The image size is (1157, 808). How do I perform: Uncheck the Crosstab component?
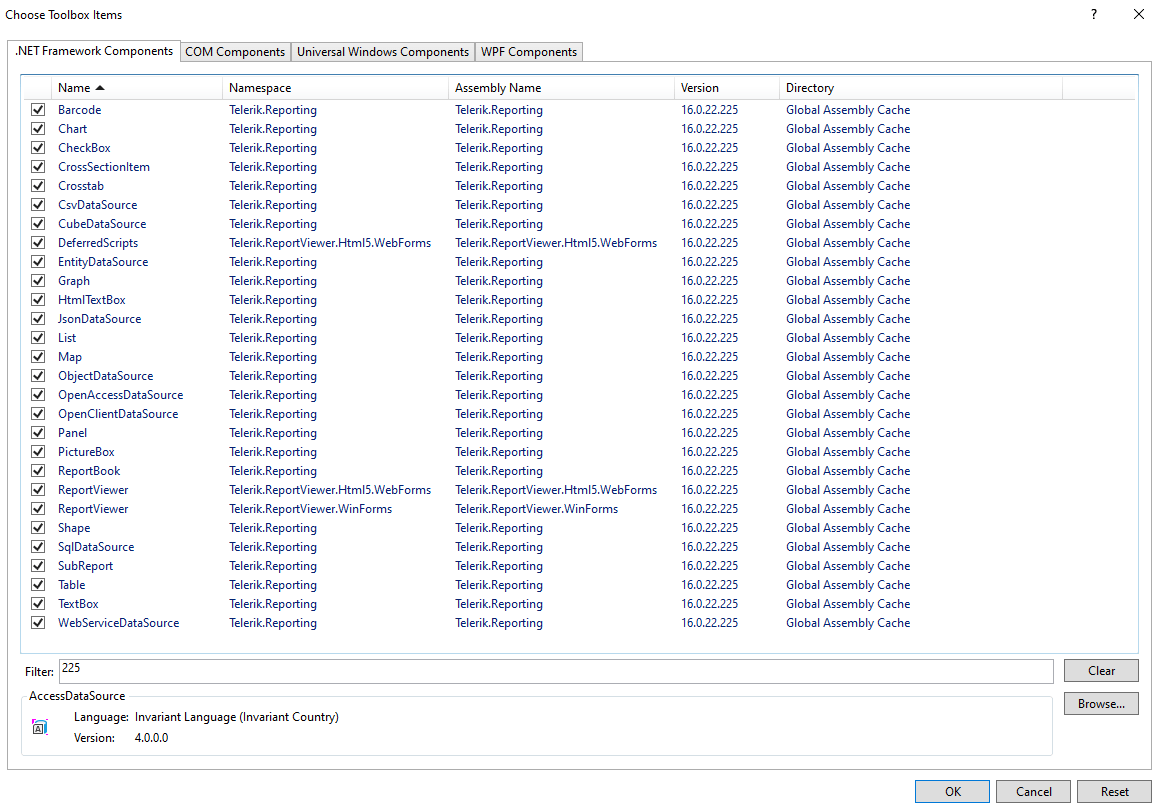point(37,185)
